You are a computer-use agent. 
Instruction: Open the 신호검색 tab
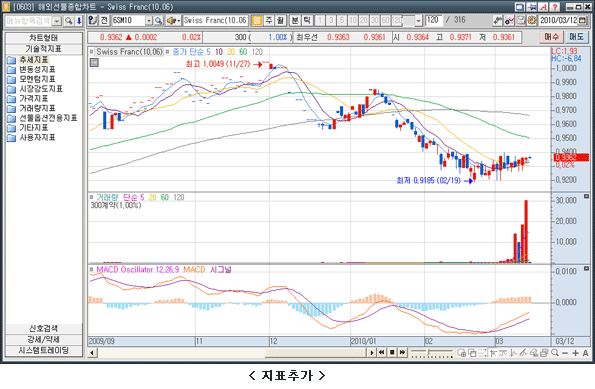coord(44,329)
